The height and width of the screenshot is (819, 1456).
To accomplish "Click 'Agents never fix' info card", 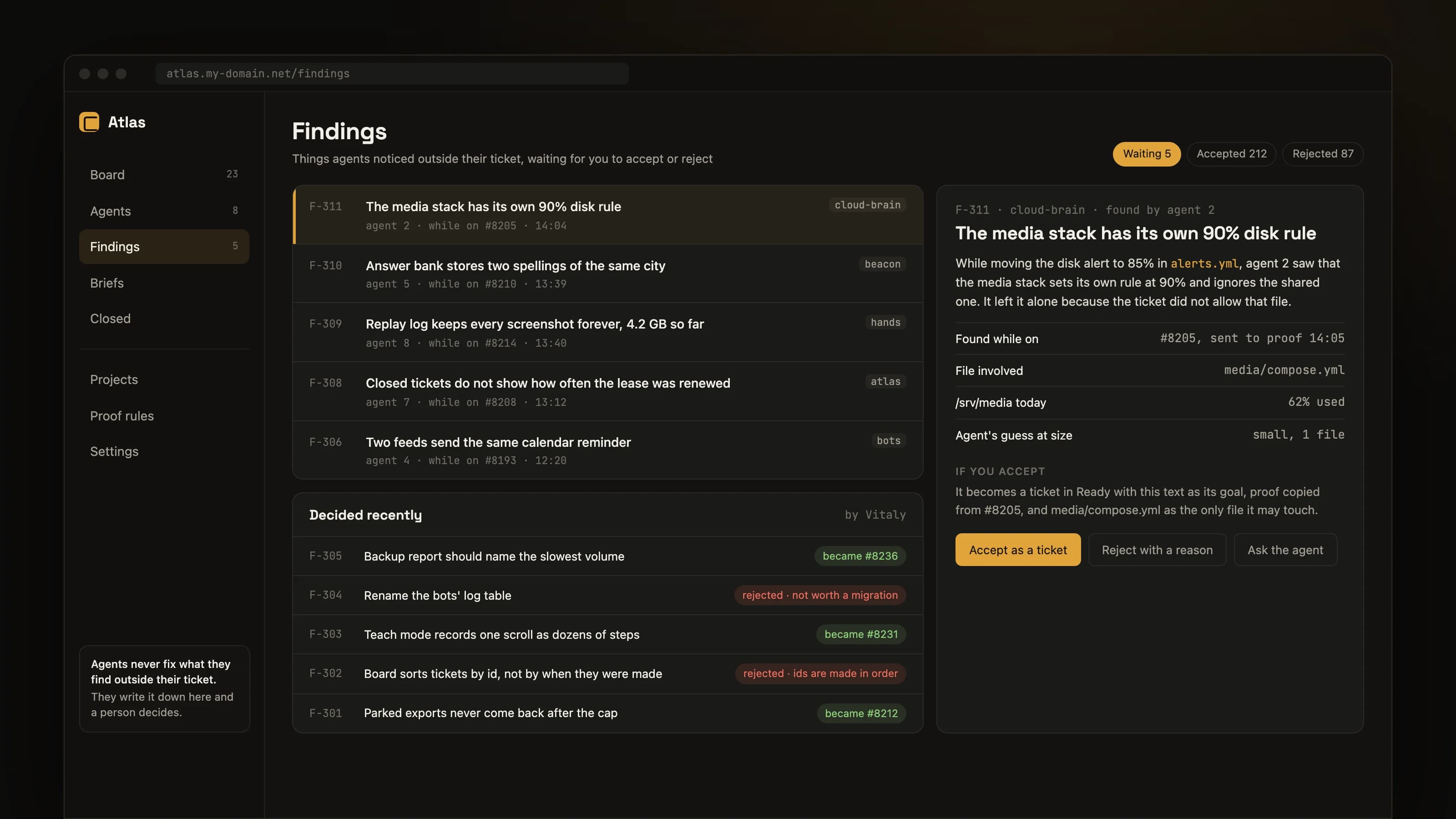I will pos(164,688).
